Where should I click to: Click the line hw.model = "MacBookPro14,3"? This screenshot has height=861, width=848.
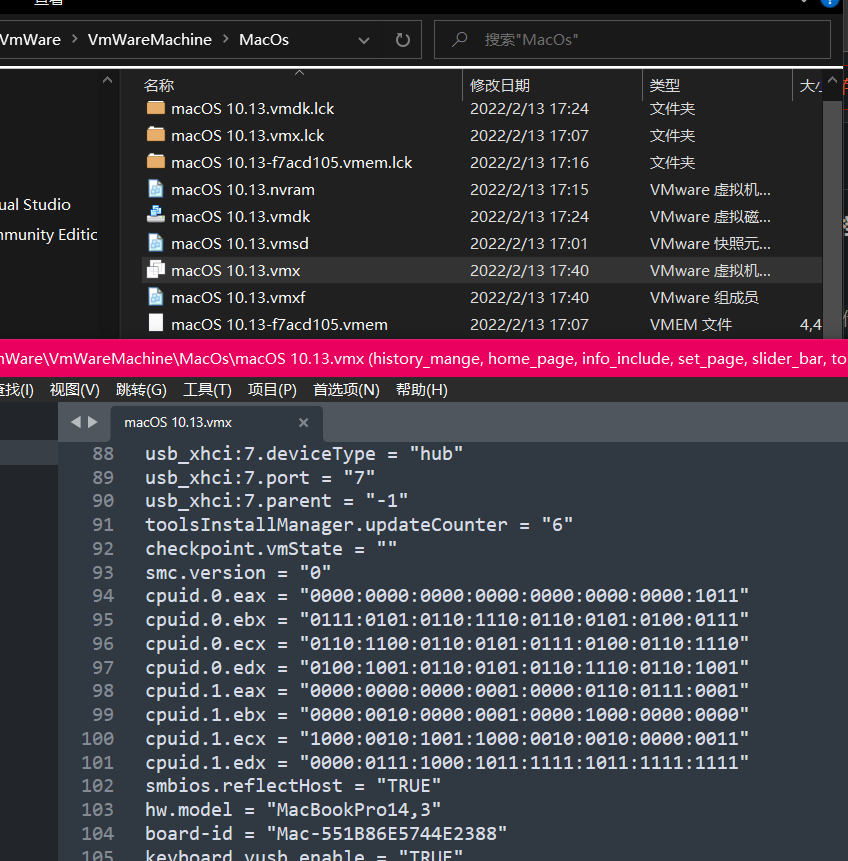(293, 809)
